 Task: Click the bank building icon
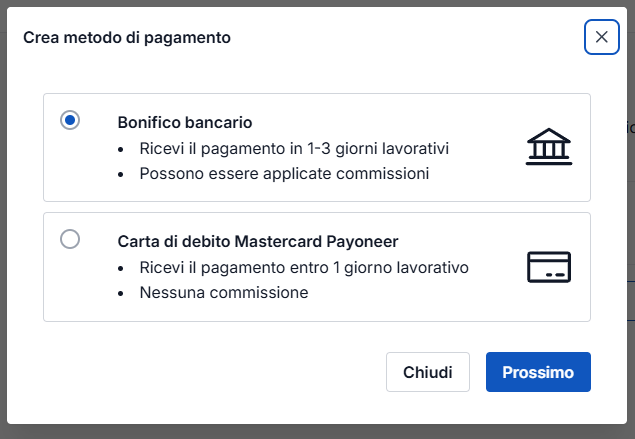(x=548, y=148)
